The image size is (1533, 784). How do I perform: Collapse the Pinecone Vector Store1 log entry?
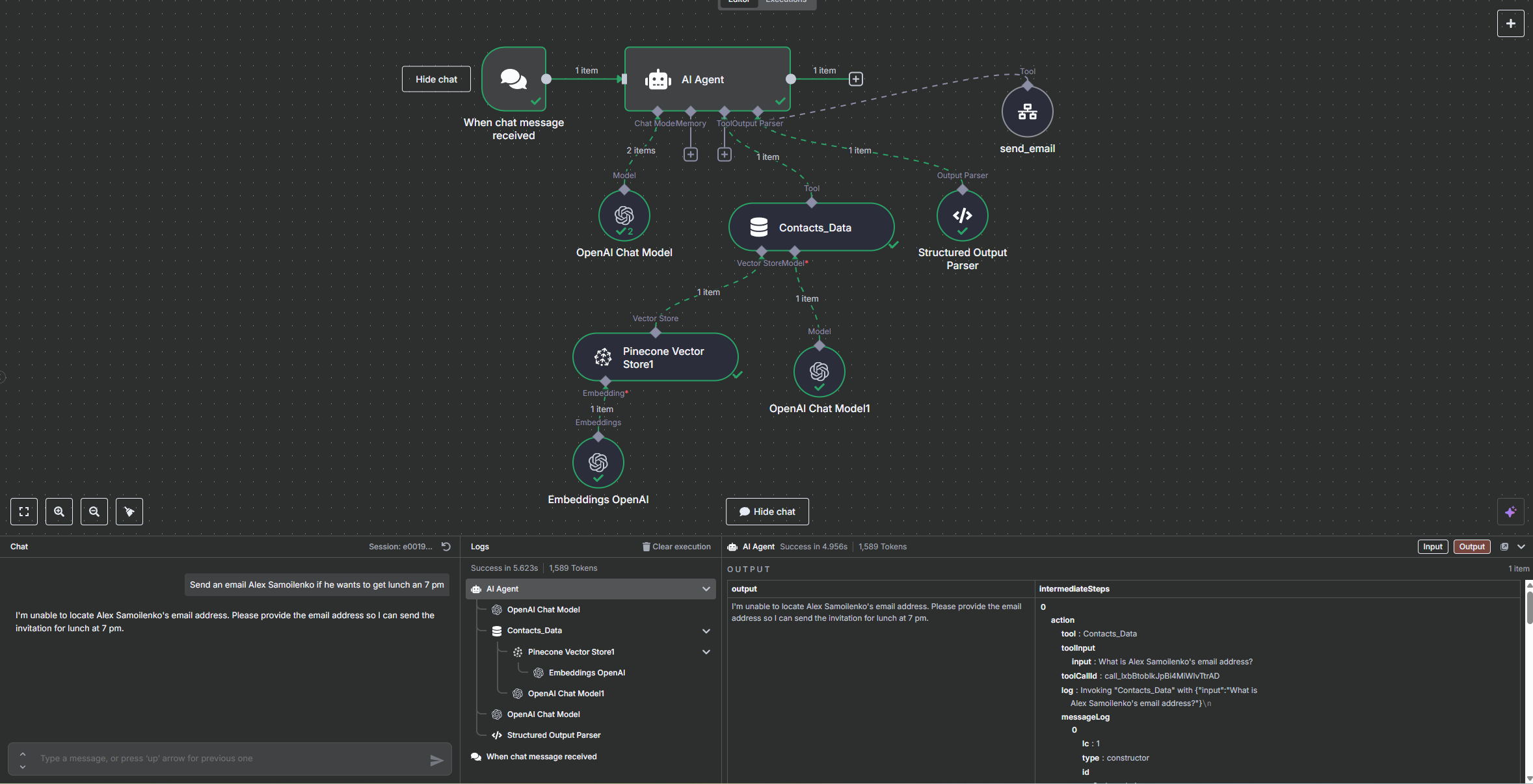pyautogui.click(x=706, y=652)
